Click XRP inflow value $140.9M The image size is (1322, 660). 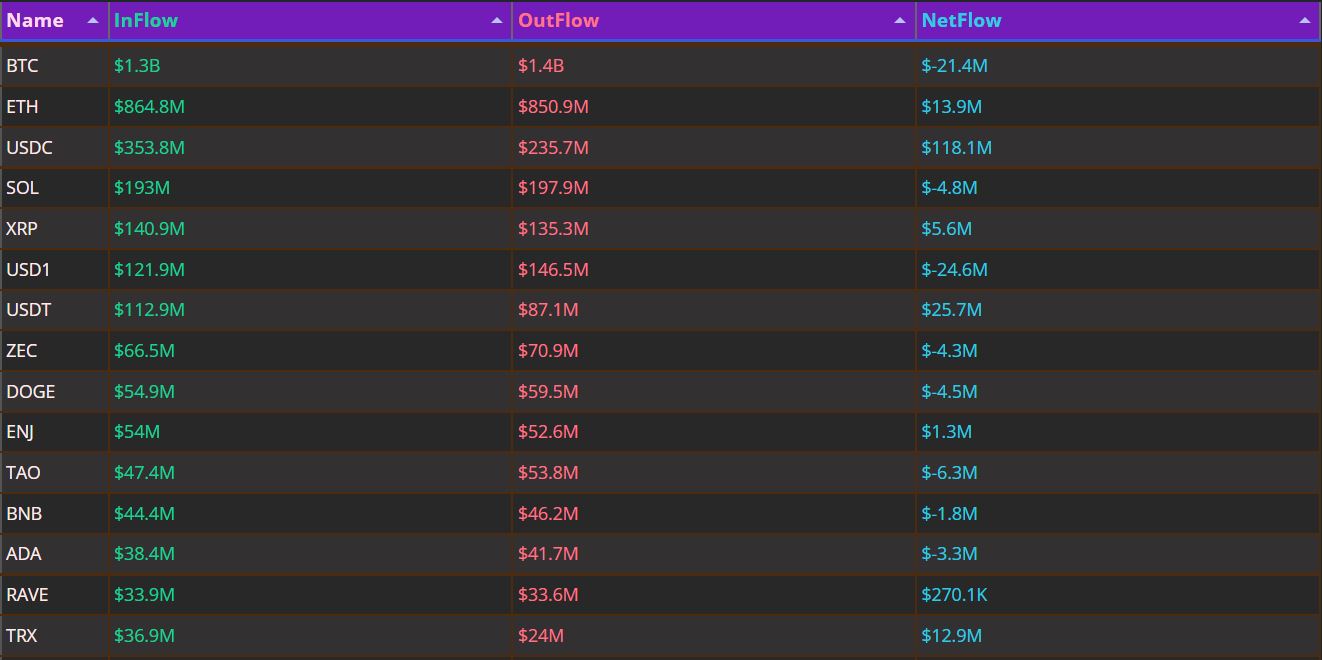coord(149,229)
